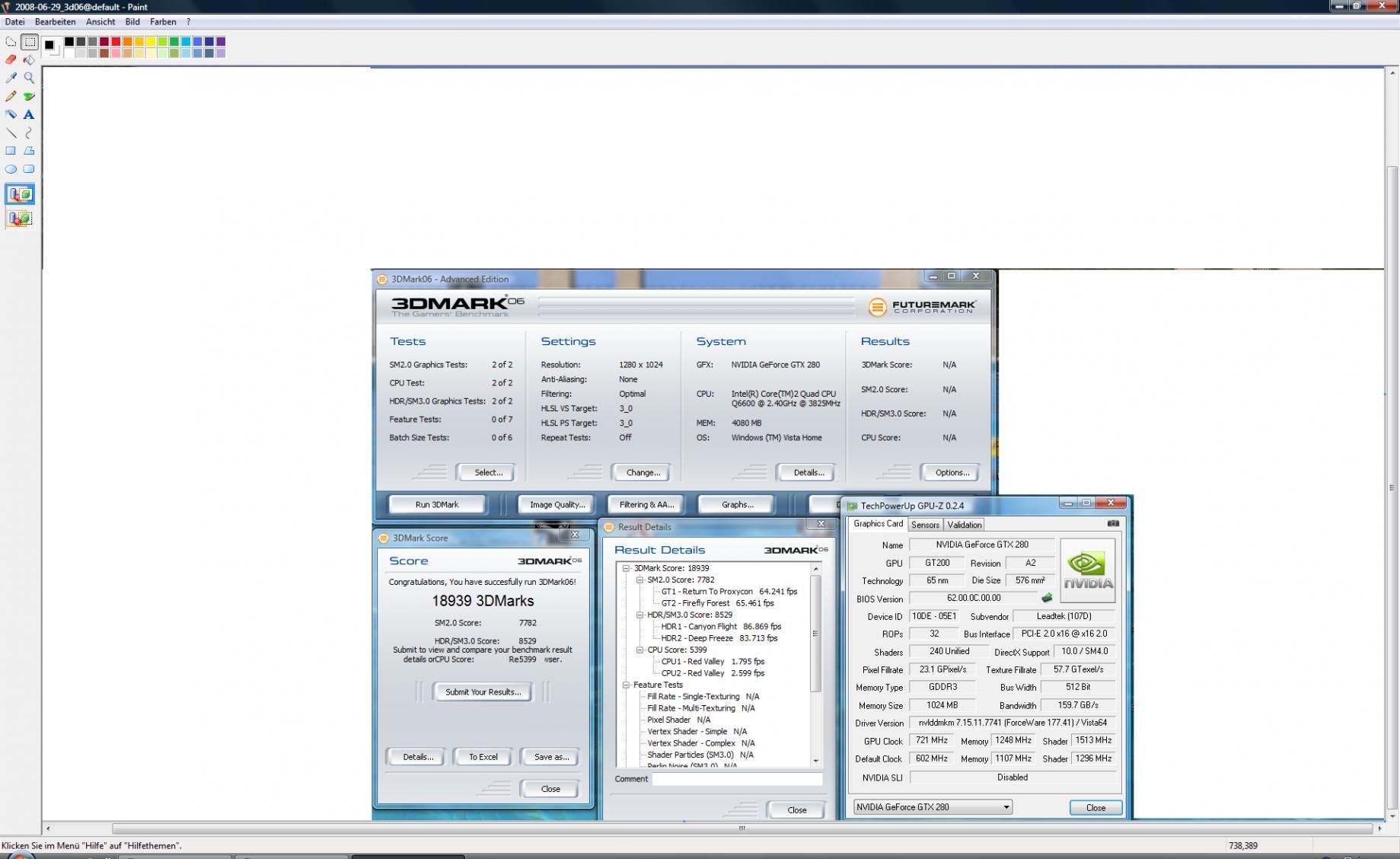Select the Pencil tool

[x=11, y=96]
